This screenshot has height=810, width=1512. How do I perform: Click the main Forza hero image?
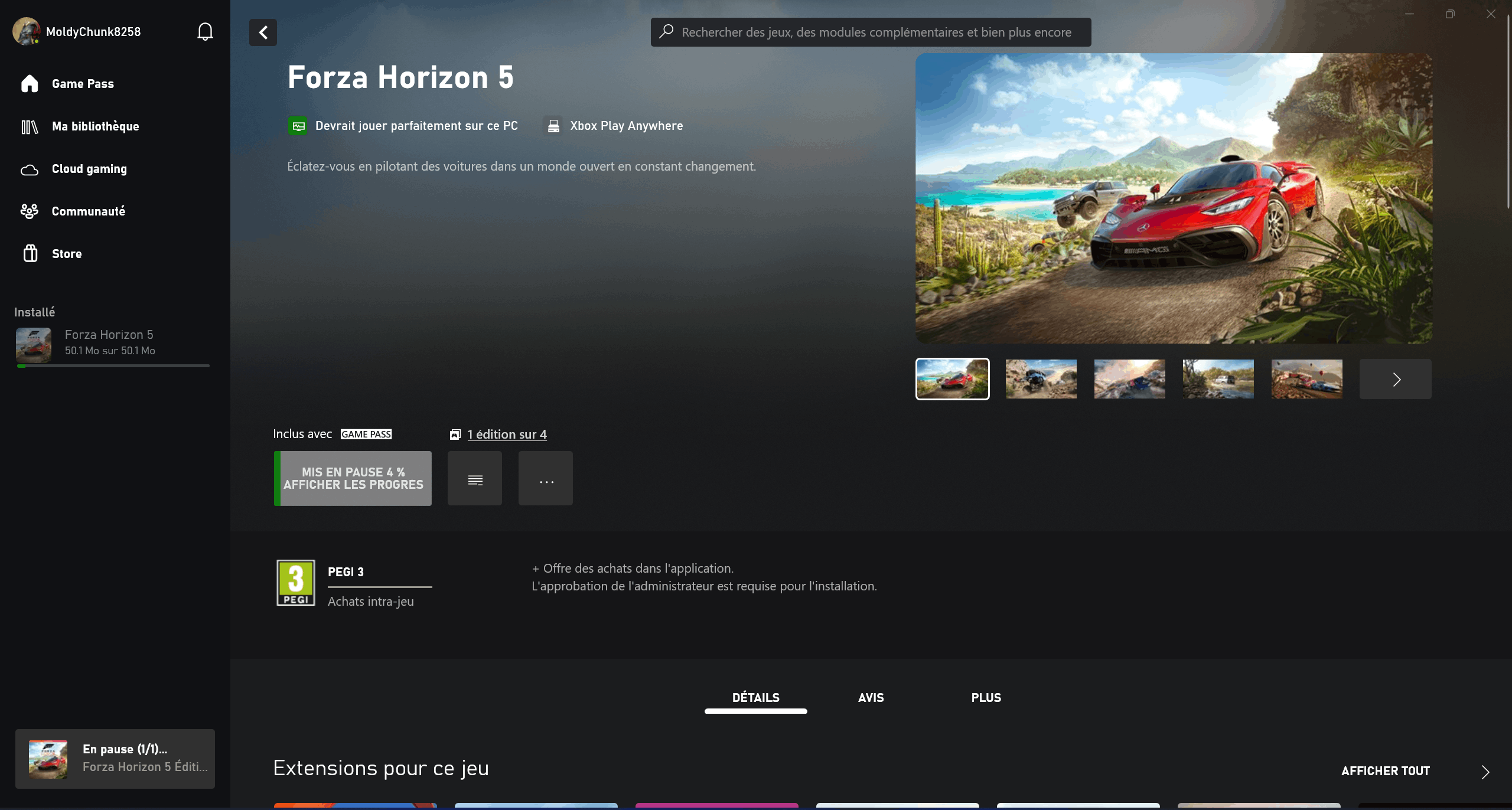tap(1174, 198)
